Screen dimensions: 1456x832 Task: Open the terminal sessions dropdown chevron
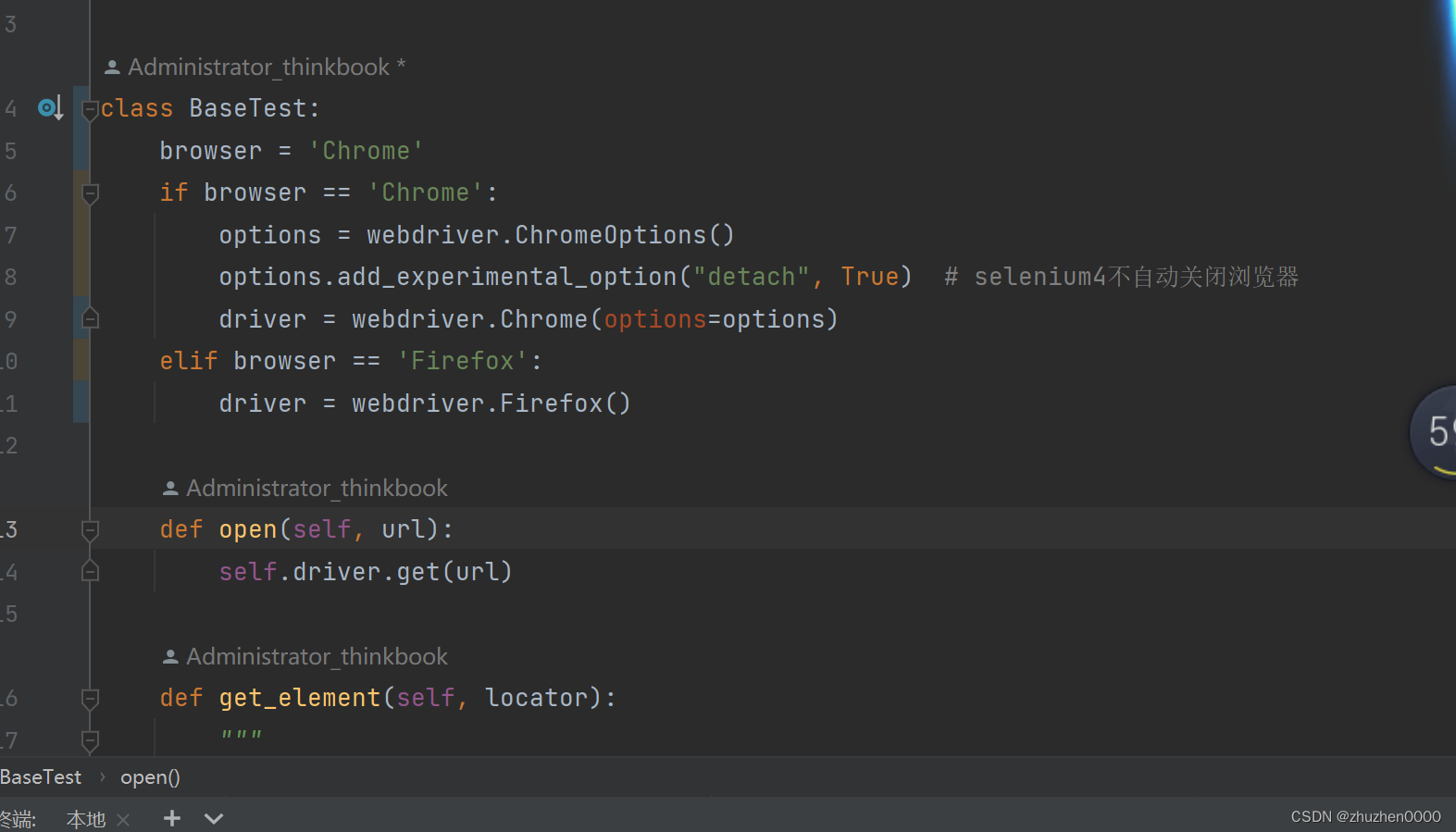pyautogui.click(x=214, y=818)
